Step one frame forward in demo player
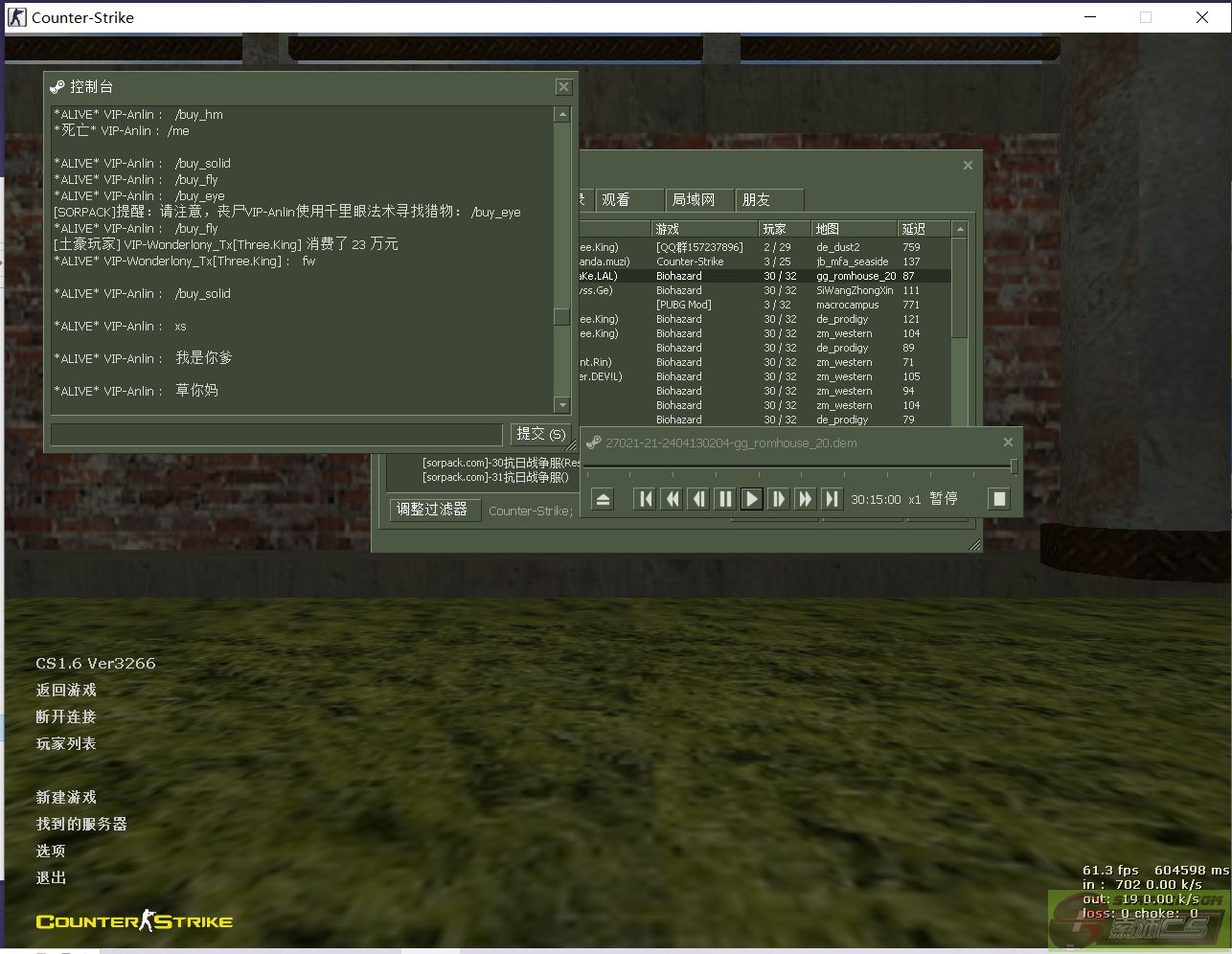 tap(779, 499)
